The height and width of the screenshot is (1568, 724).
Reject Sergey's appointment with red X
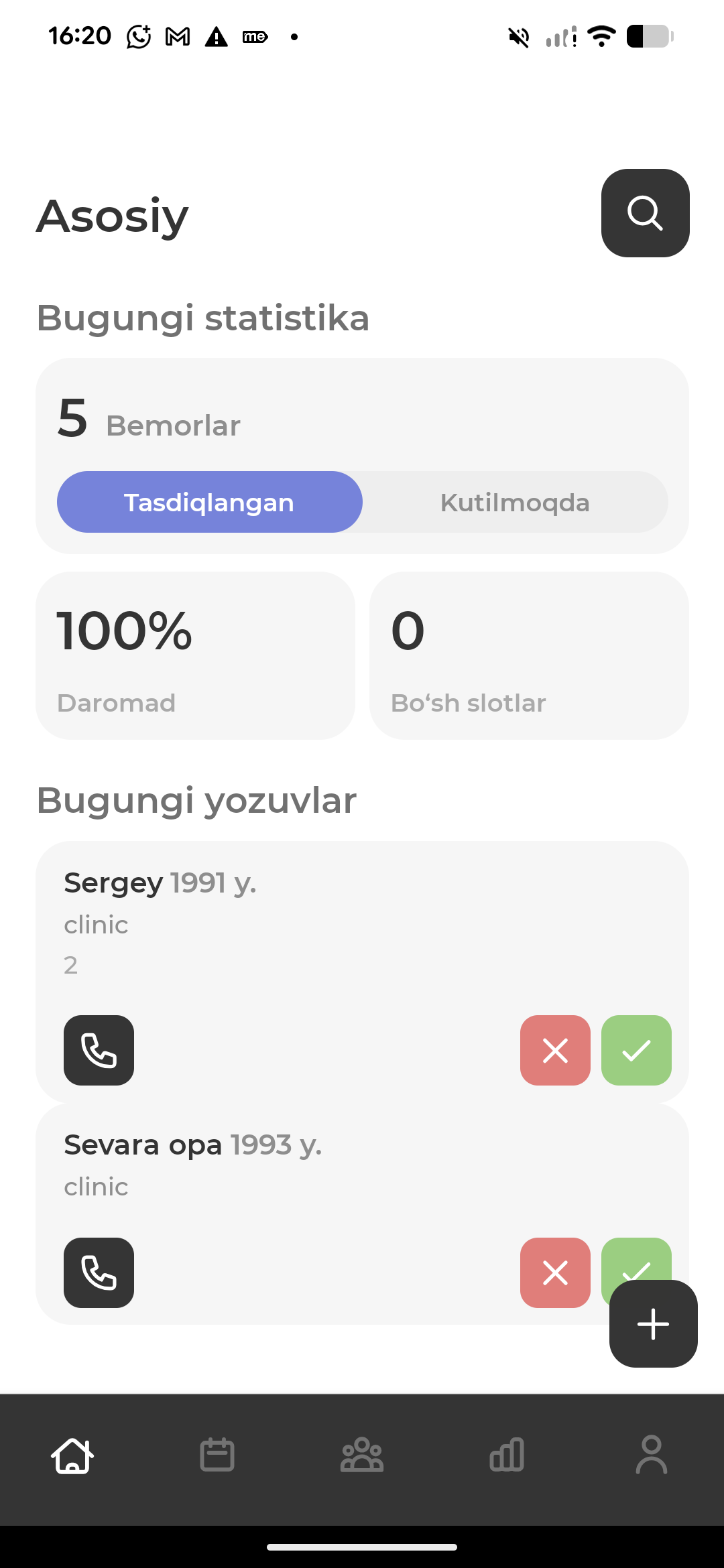[555, 1050]
